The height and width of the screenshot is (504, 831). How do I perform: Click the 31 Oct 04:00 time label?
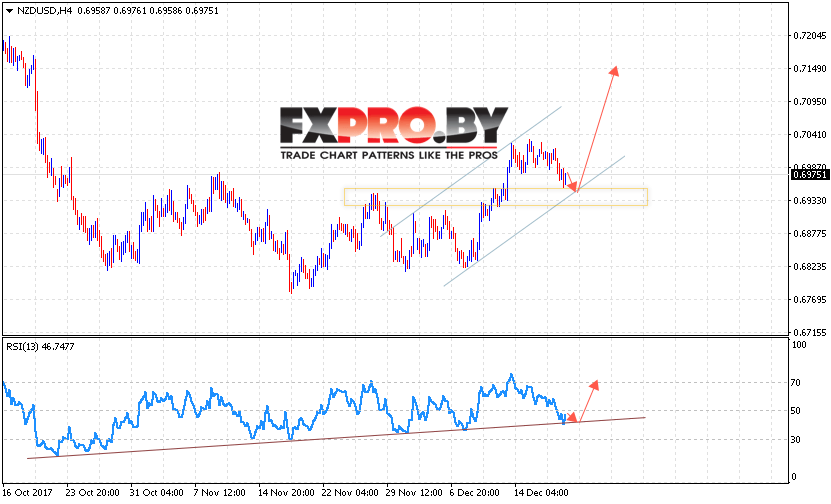(156, 492)
